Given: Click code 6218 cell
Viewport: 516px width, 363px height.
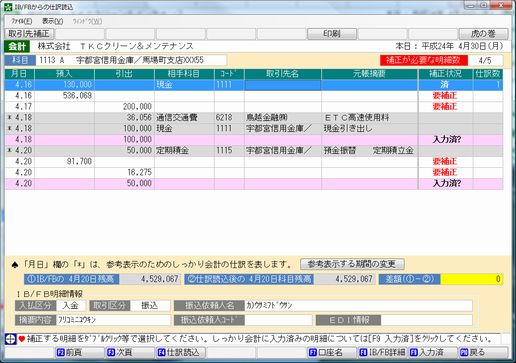Looking at the screenshot, I should 229,118.
